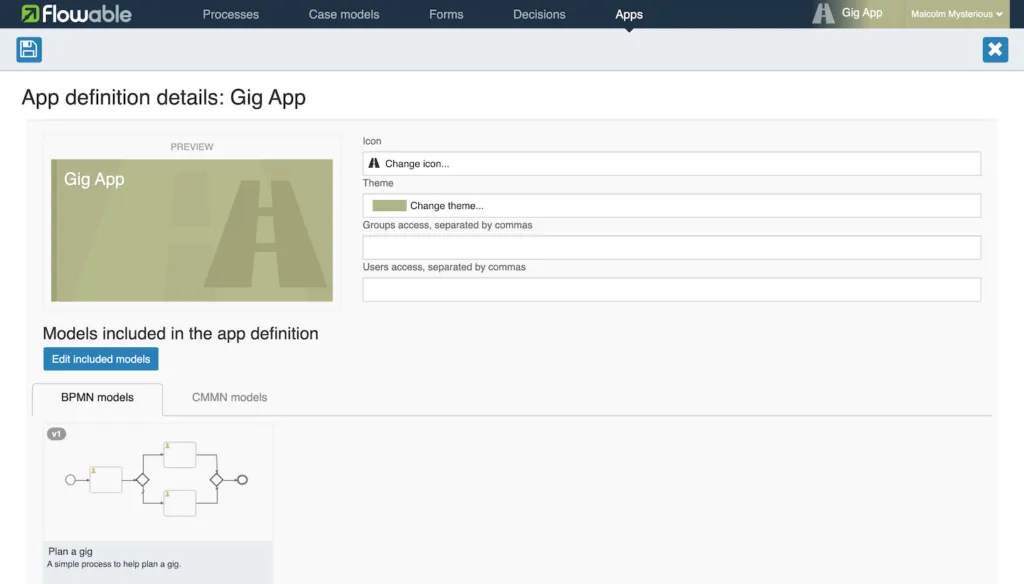Close the app definition editor with X
Image resolution: width=1024 pixels, height=584 pixels.
coord(995,50)
